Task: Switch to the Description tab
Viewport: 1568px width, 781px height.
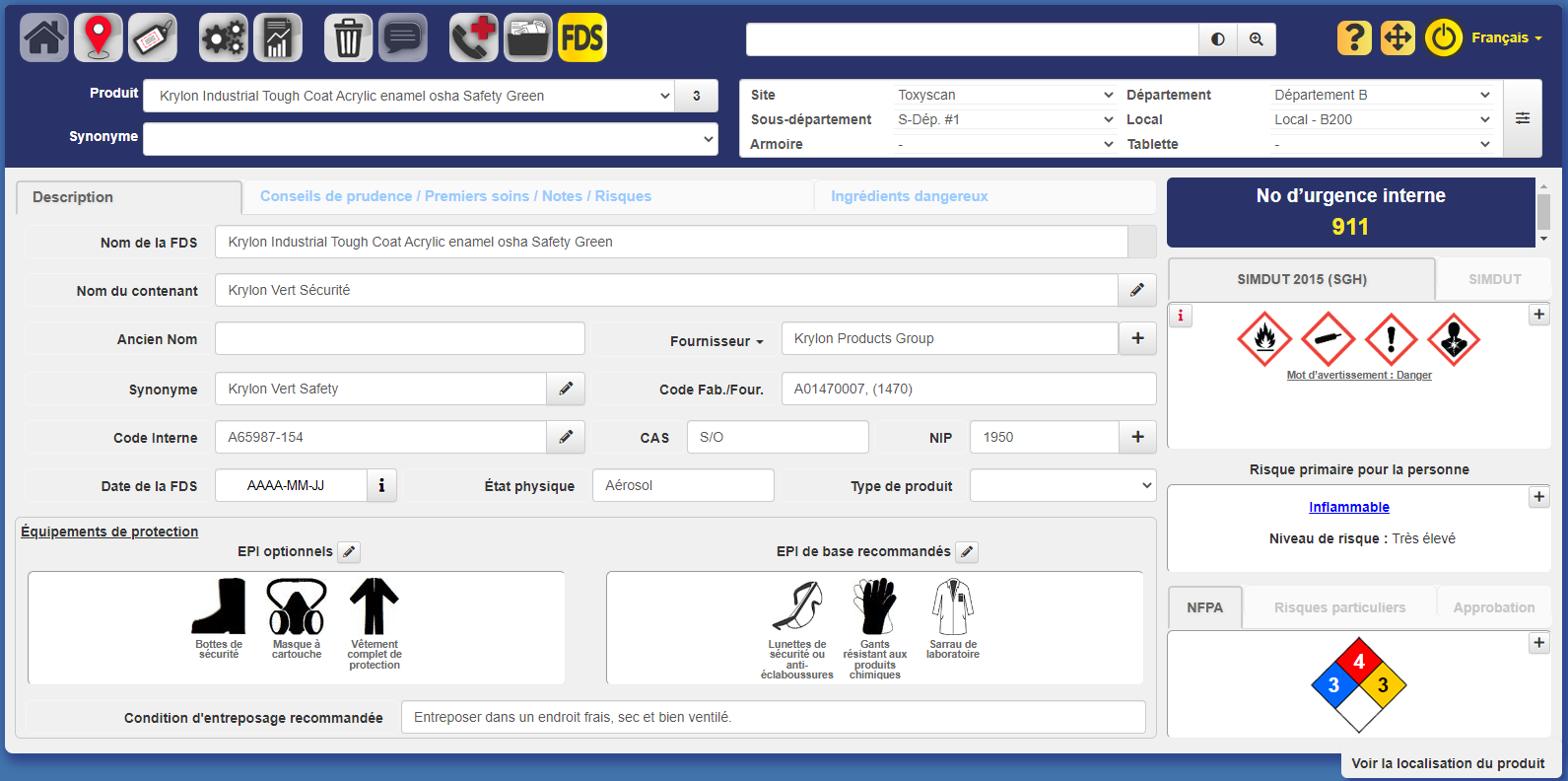Action: click(x=129, y=197)
